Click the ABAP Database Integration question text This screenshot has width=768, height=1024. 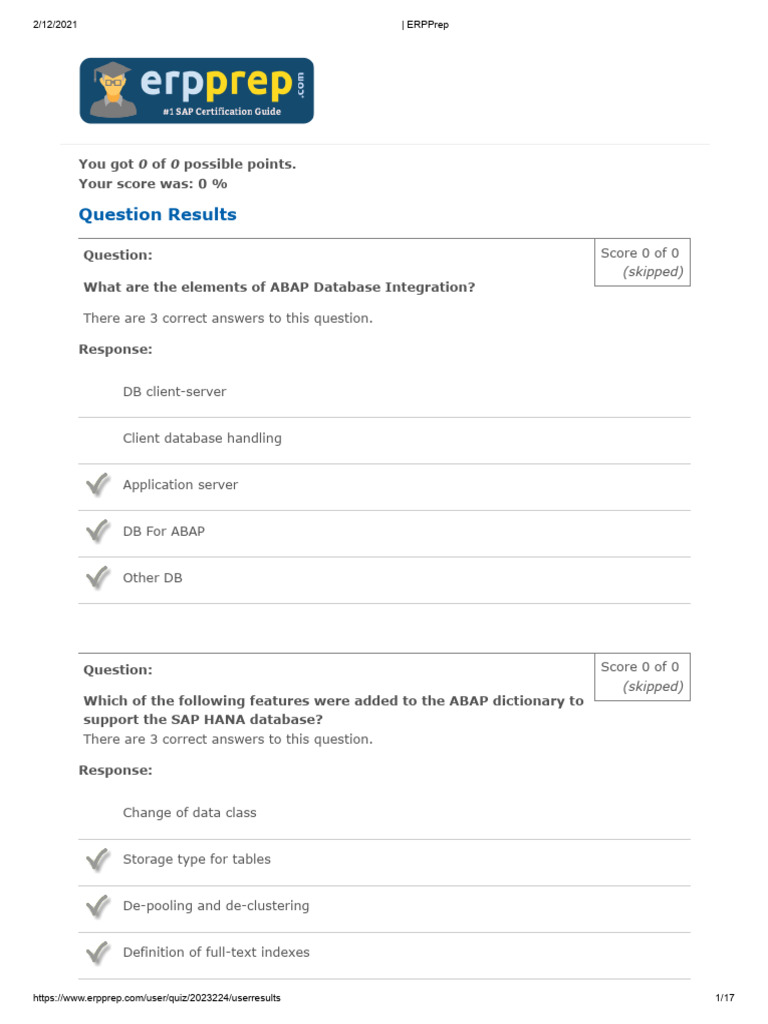pos(279,287)
